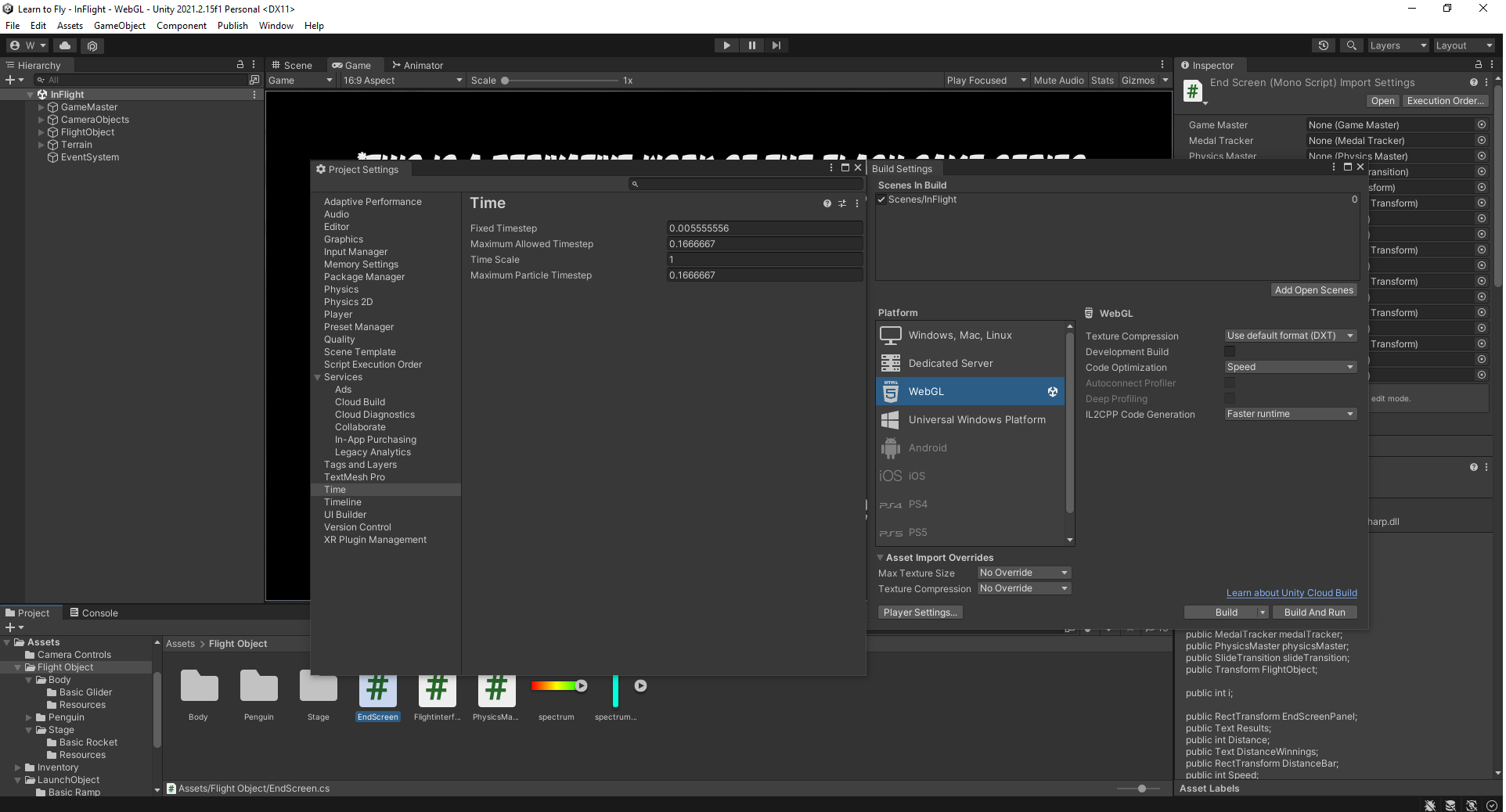1506x812 pixels.
Task: Open the Assets menu
Action: pyautogui.click(x=70, y=26)
